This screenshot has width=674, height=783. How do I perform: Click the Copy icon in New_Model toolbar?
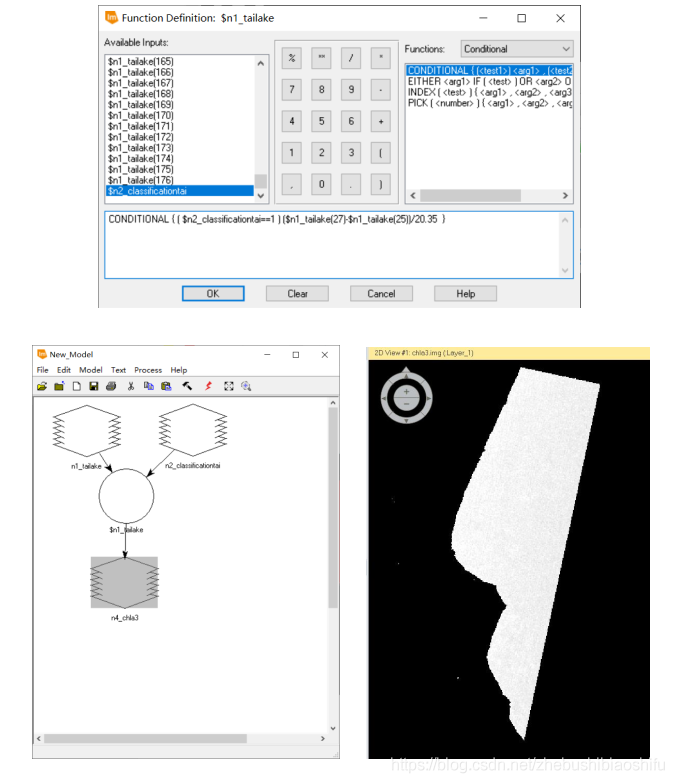(x=148, y=386)
